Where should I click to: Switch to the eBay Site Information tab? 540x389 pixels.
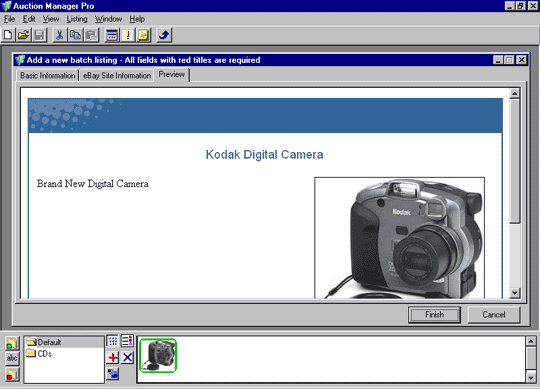tap(117, 76)
